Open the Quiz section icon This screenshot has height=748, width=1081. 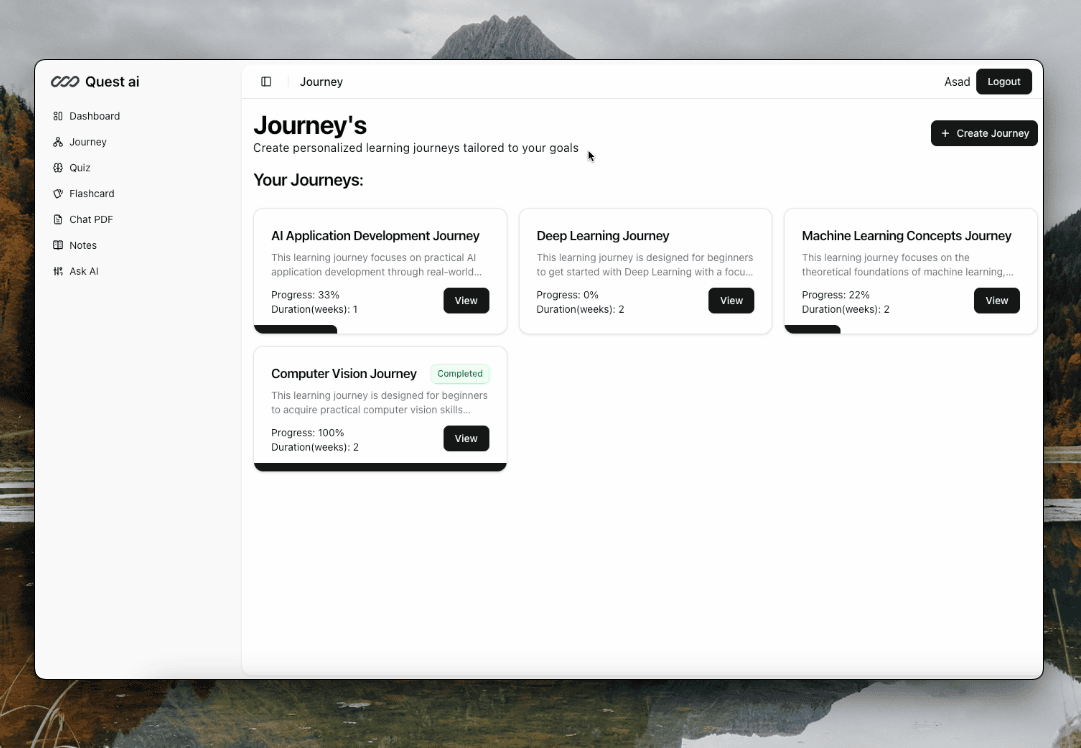(58, 167)
